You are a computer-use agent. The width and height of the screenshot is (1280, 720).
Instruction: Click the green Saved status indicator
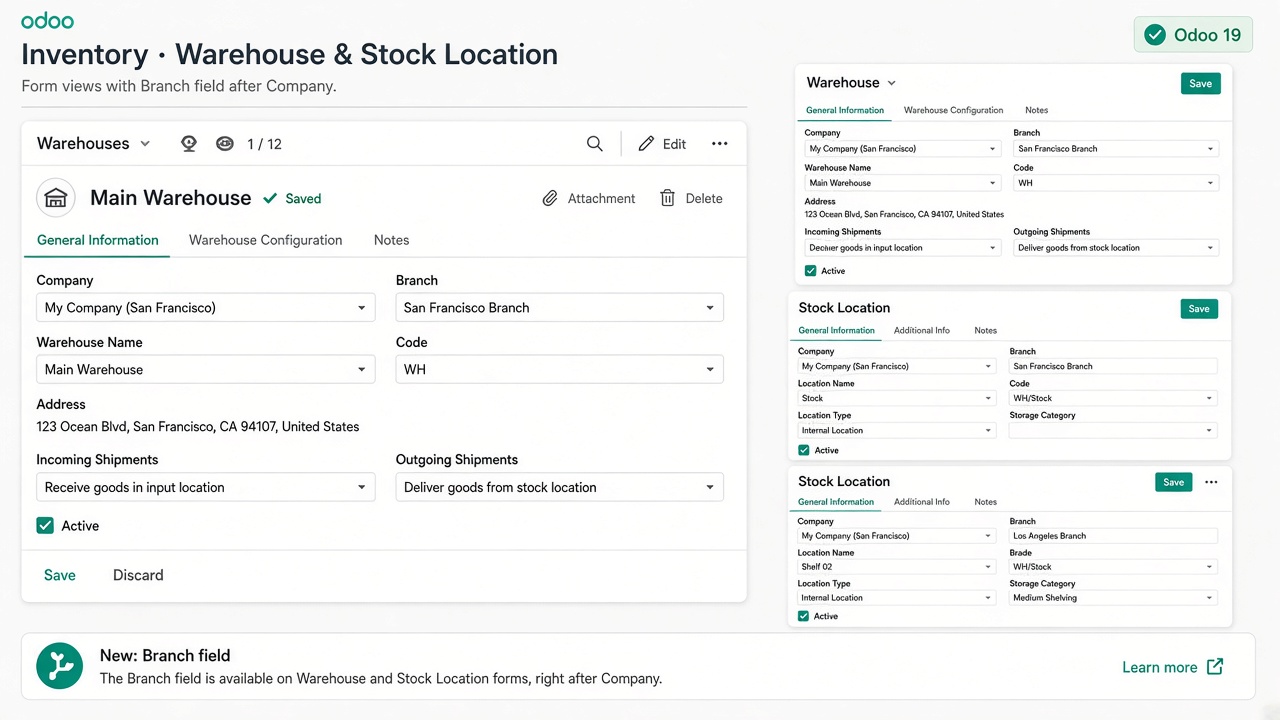tap(292, 199)
